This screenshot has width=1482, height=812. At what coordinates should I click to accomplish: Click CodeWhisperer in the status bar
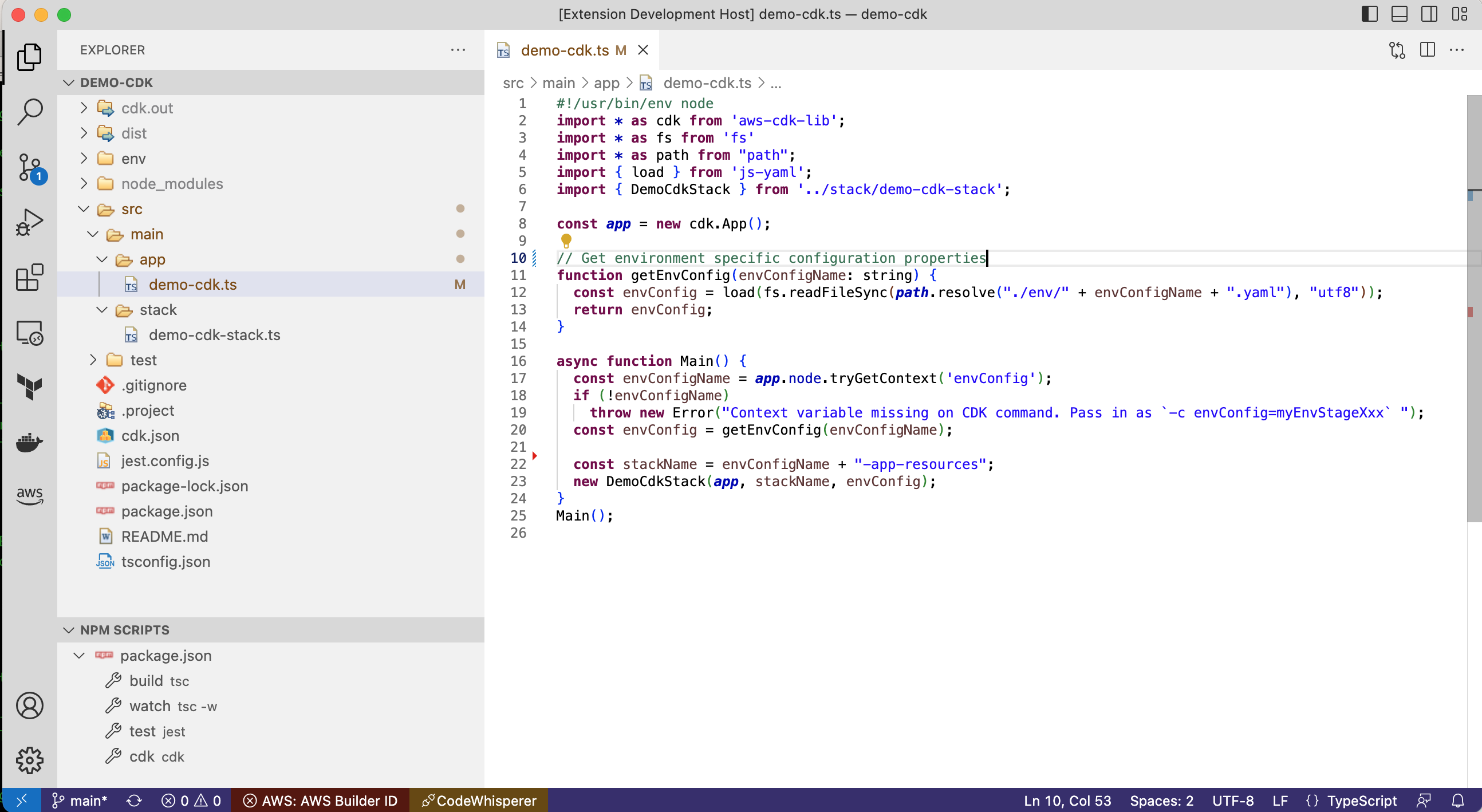click(x=479, y=801)
